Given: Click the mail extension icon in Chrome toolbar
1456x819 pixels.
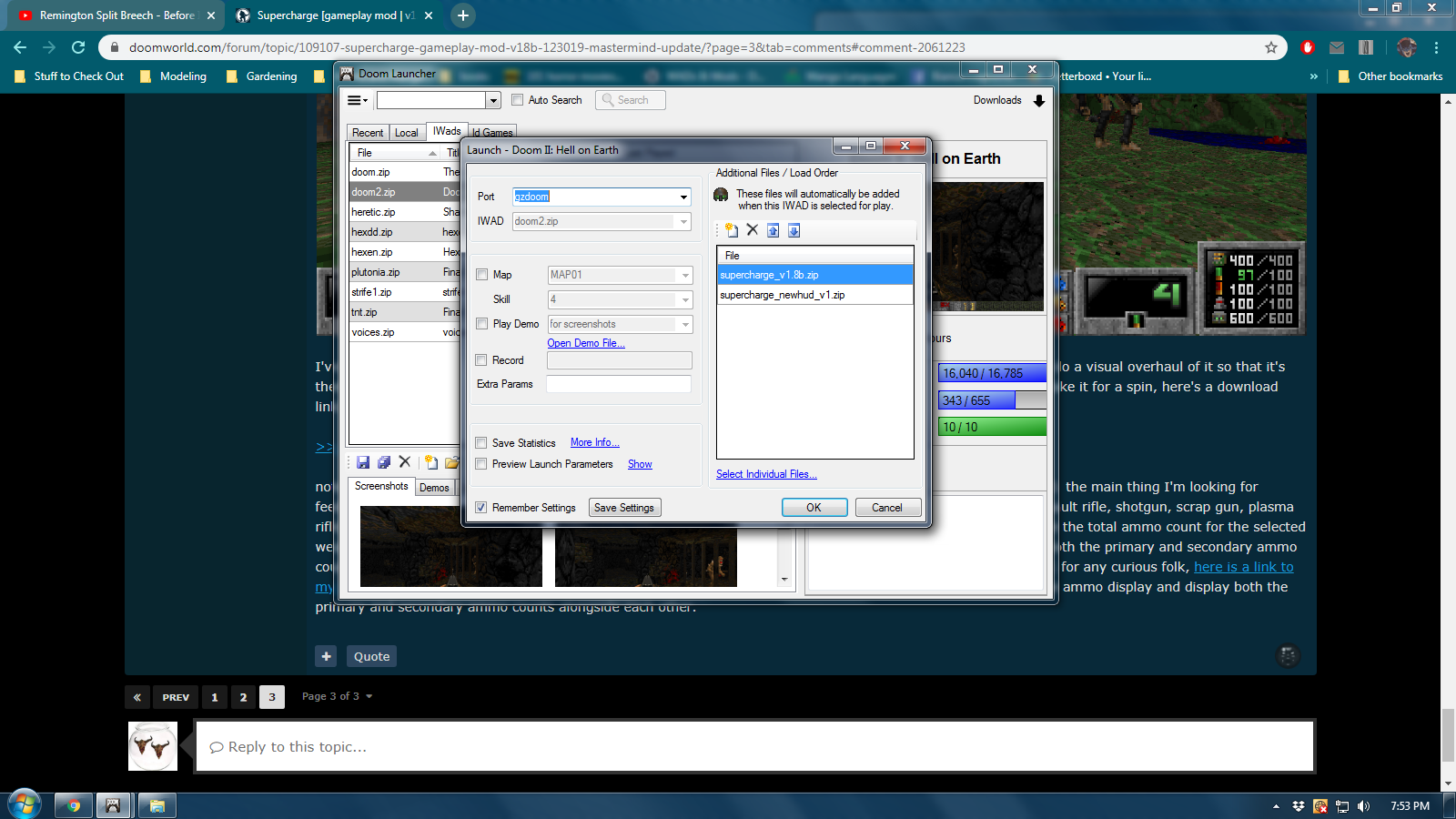Looking at the screenshot, I should (x=1337, y=47).
